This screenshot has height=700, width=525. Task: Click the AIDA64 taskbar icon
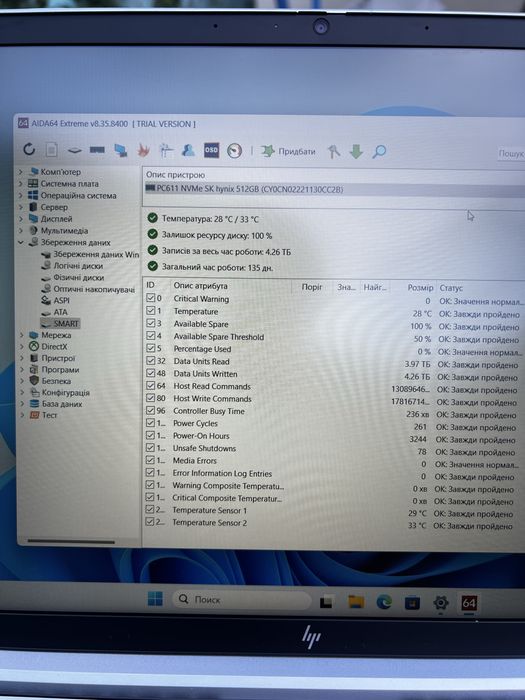pyautogui.click(x=469, y=604)
